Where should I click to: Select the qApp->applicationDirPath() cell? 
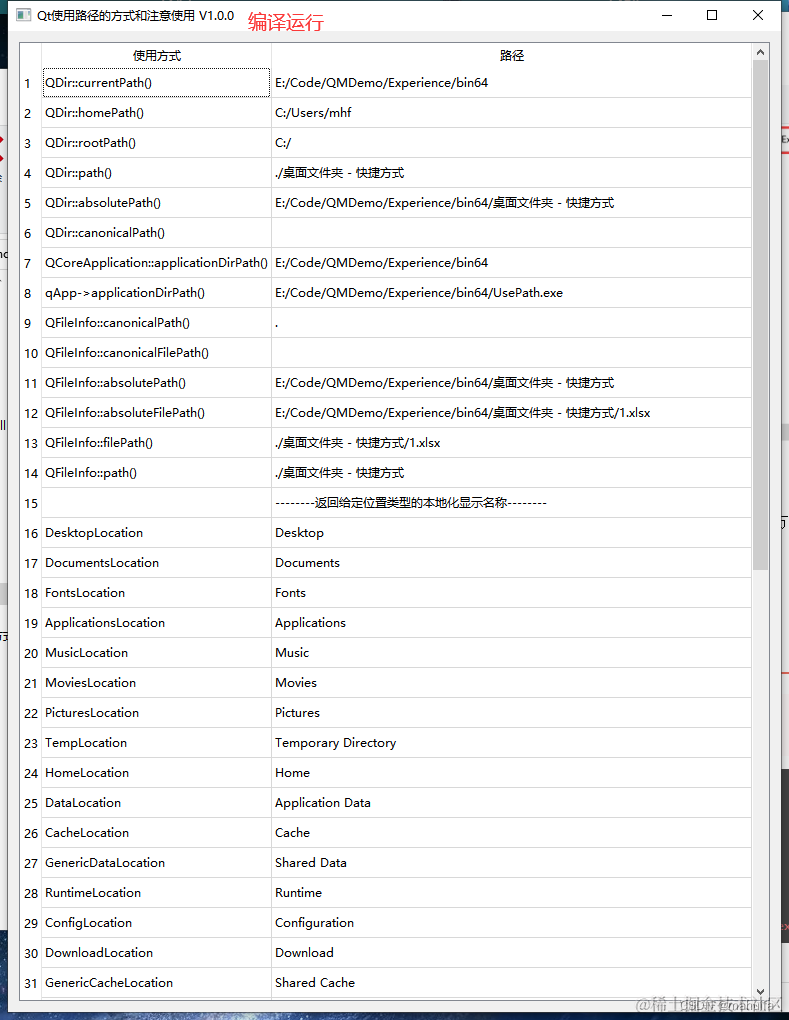click(x=157, y=293)
